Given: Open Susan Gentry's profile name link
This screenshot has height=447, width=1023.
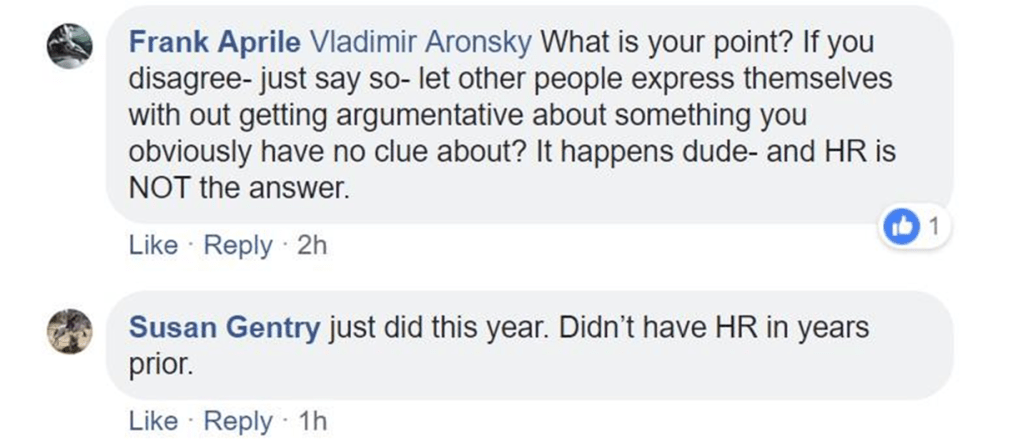Looking at the screenshot, I should tap(226, 327).
